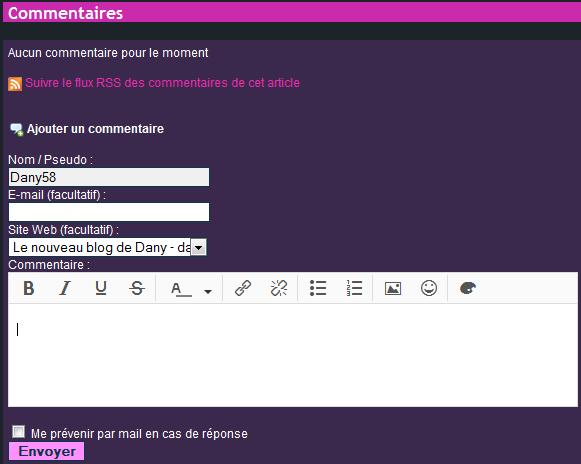Image resolution: width=581 pixels, height=464 pixels.
Task: Focus the E-mail (facultatif) field
Action: [x=109, y=212]
